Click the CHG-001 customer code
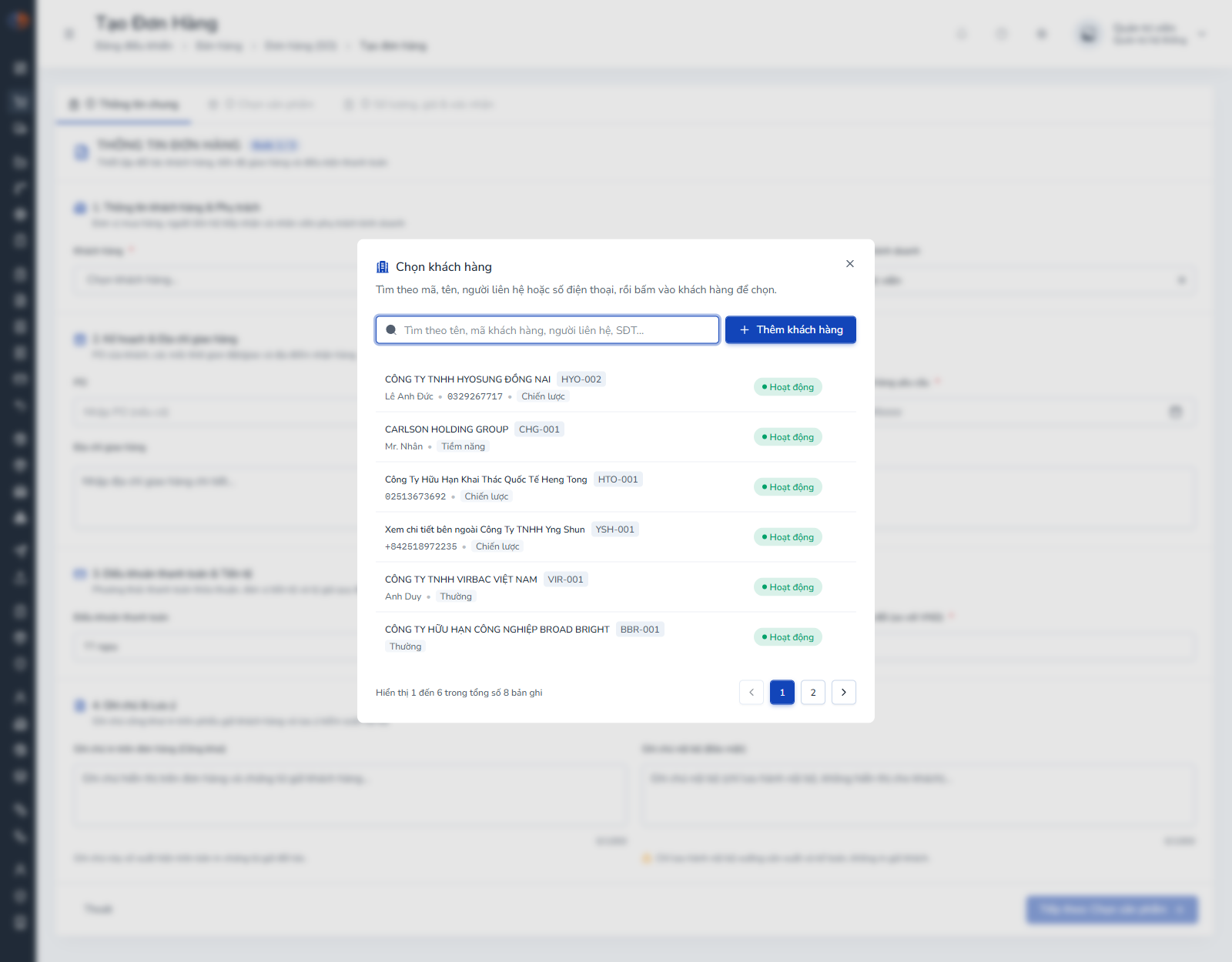Screen dimensions: 1232x962 [539, 429]
